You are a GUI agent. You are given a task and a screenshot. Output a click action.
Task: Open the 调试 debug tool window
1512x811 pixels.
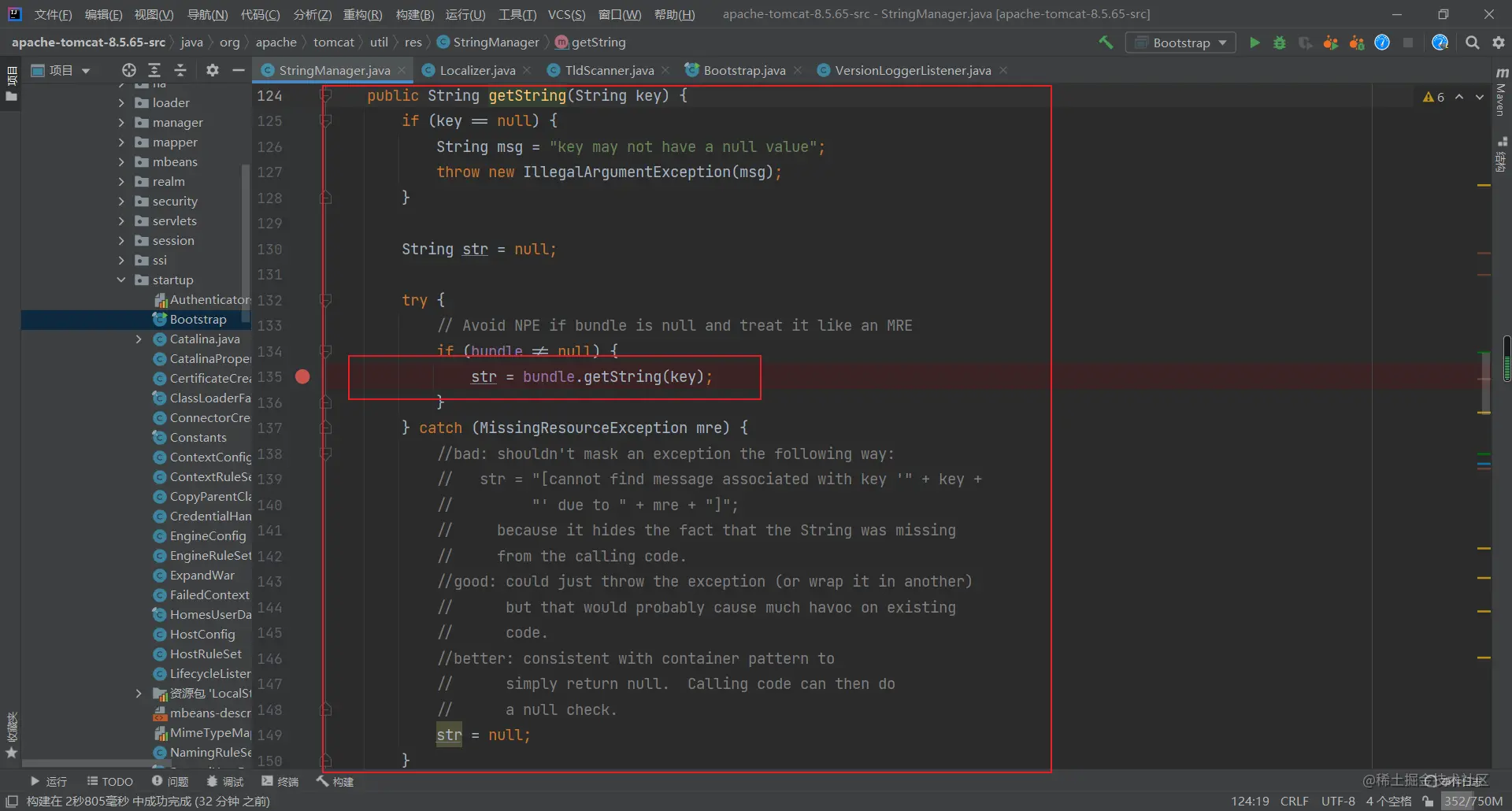point(225,781)
